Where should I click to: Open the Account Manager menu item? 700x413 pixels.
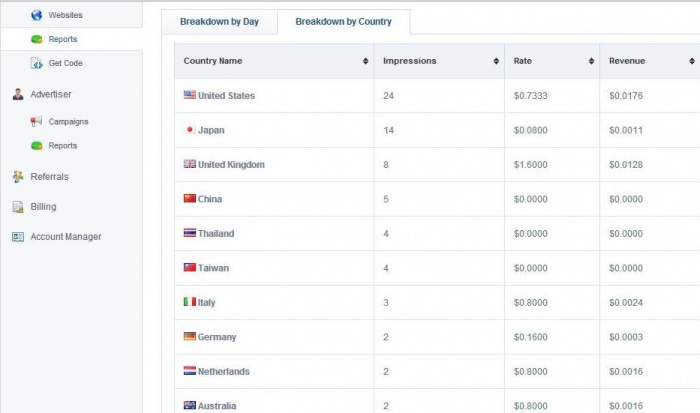coord(65,237)
